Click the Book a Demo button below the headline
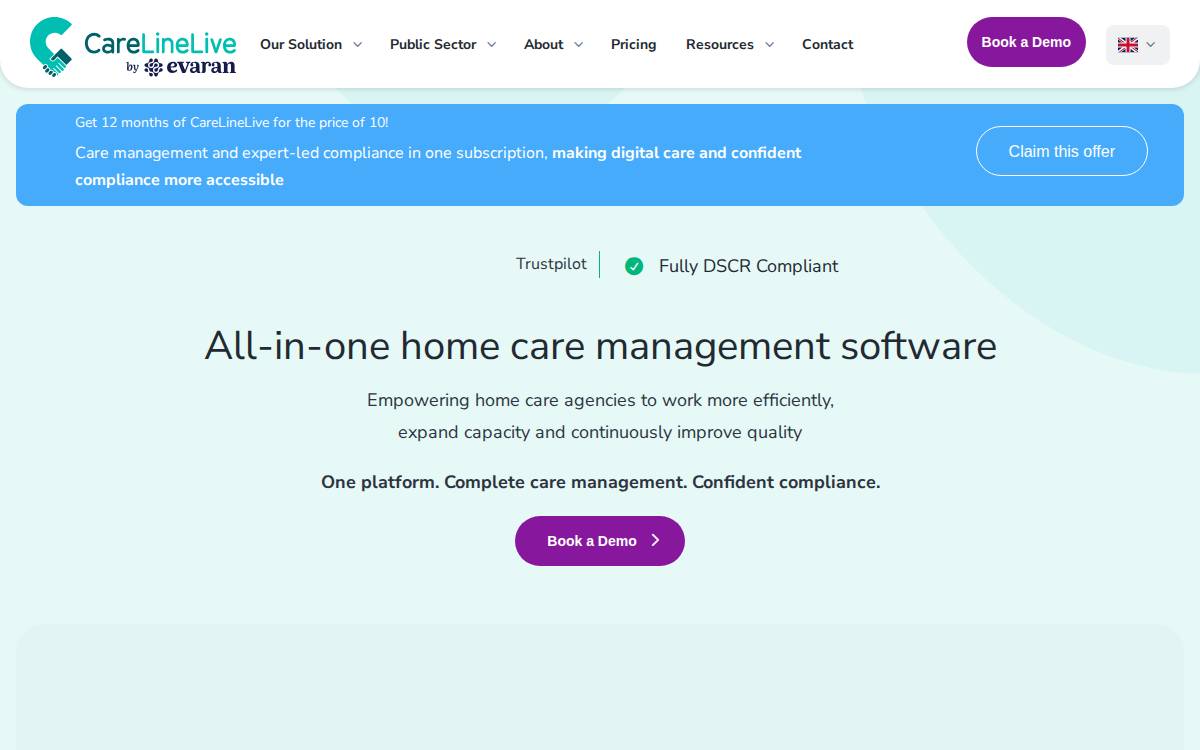This screenshot has width=1200, height=750. coord(600,541)
